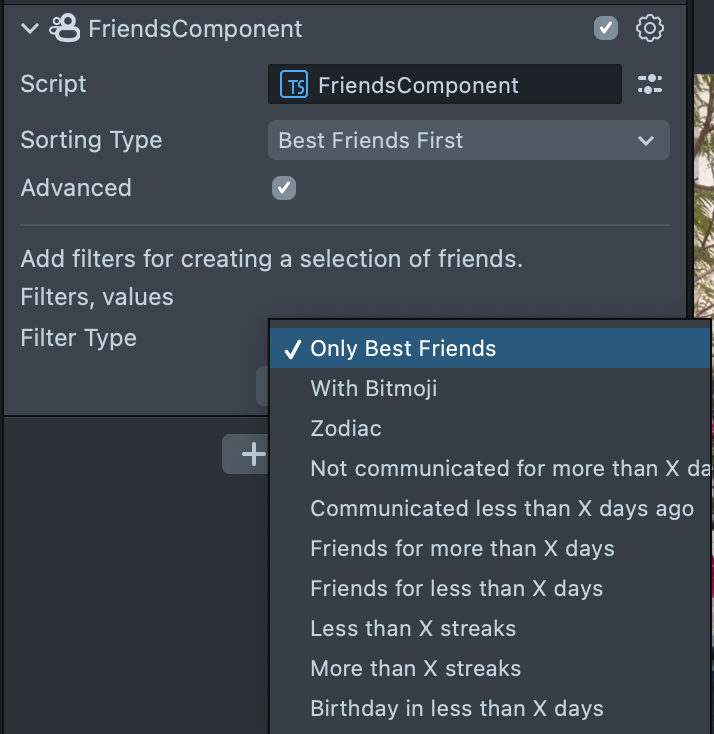Select Friends for less than X days
The image size is (714, 734).
pos(456,588)
